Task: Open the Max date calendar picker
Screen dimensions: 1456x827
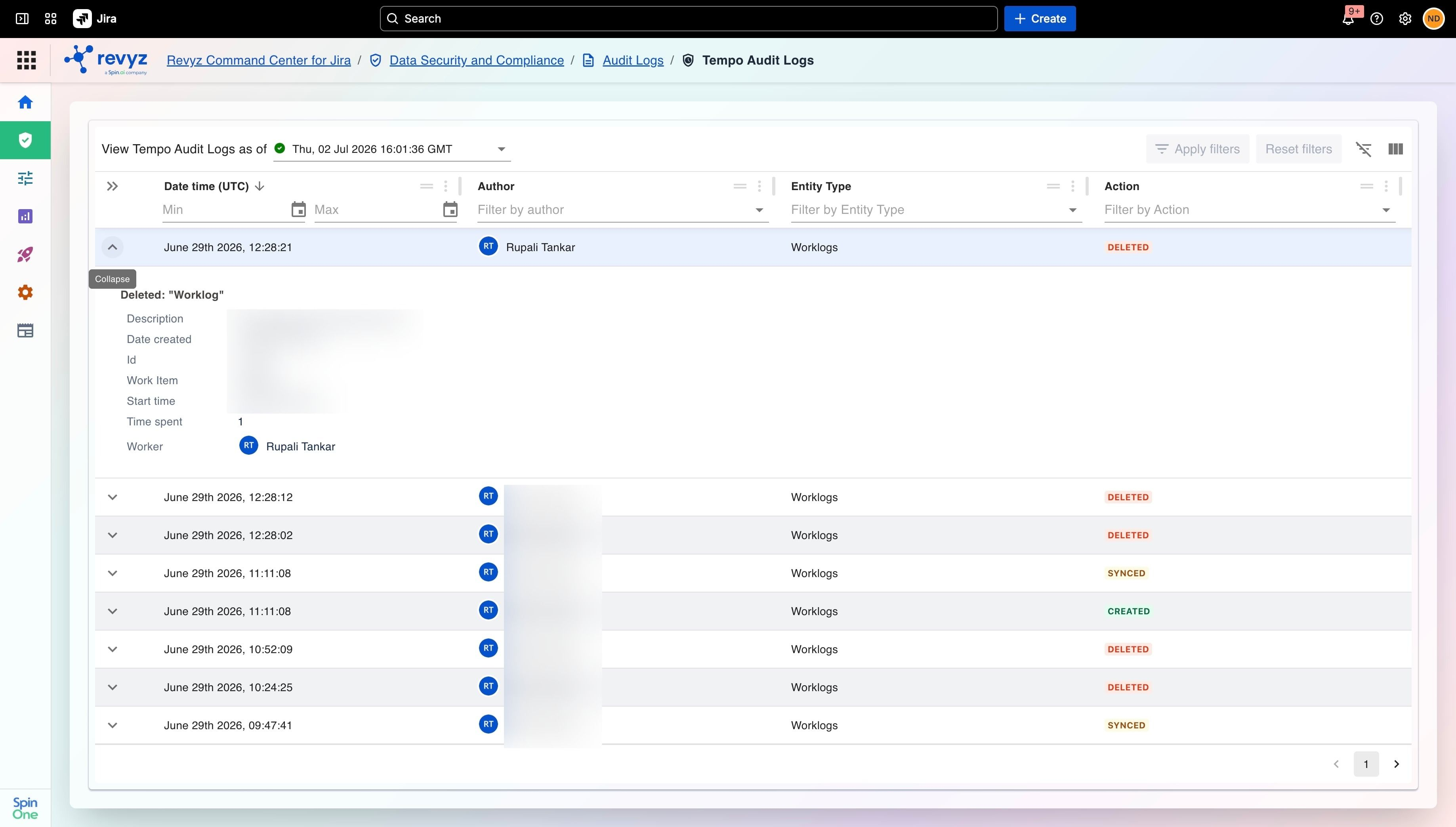Action: [x=450, y=210]
